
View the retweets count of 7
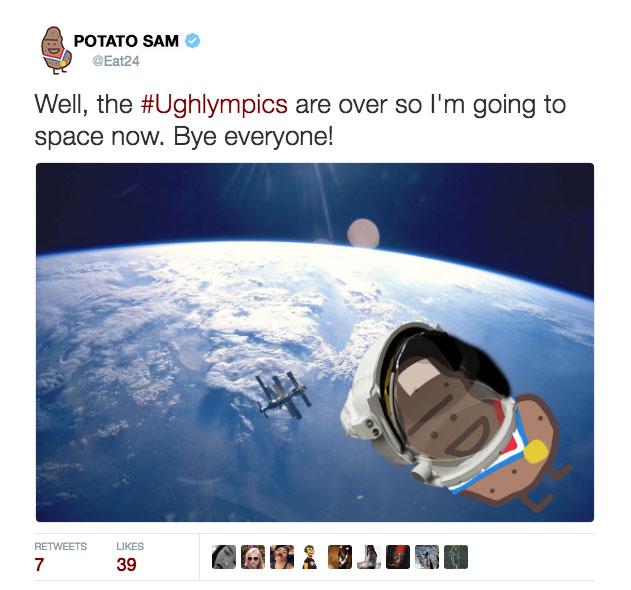39,564
